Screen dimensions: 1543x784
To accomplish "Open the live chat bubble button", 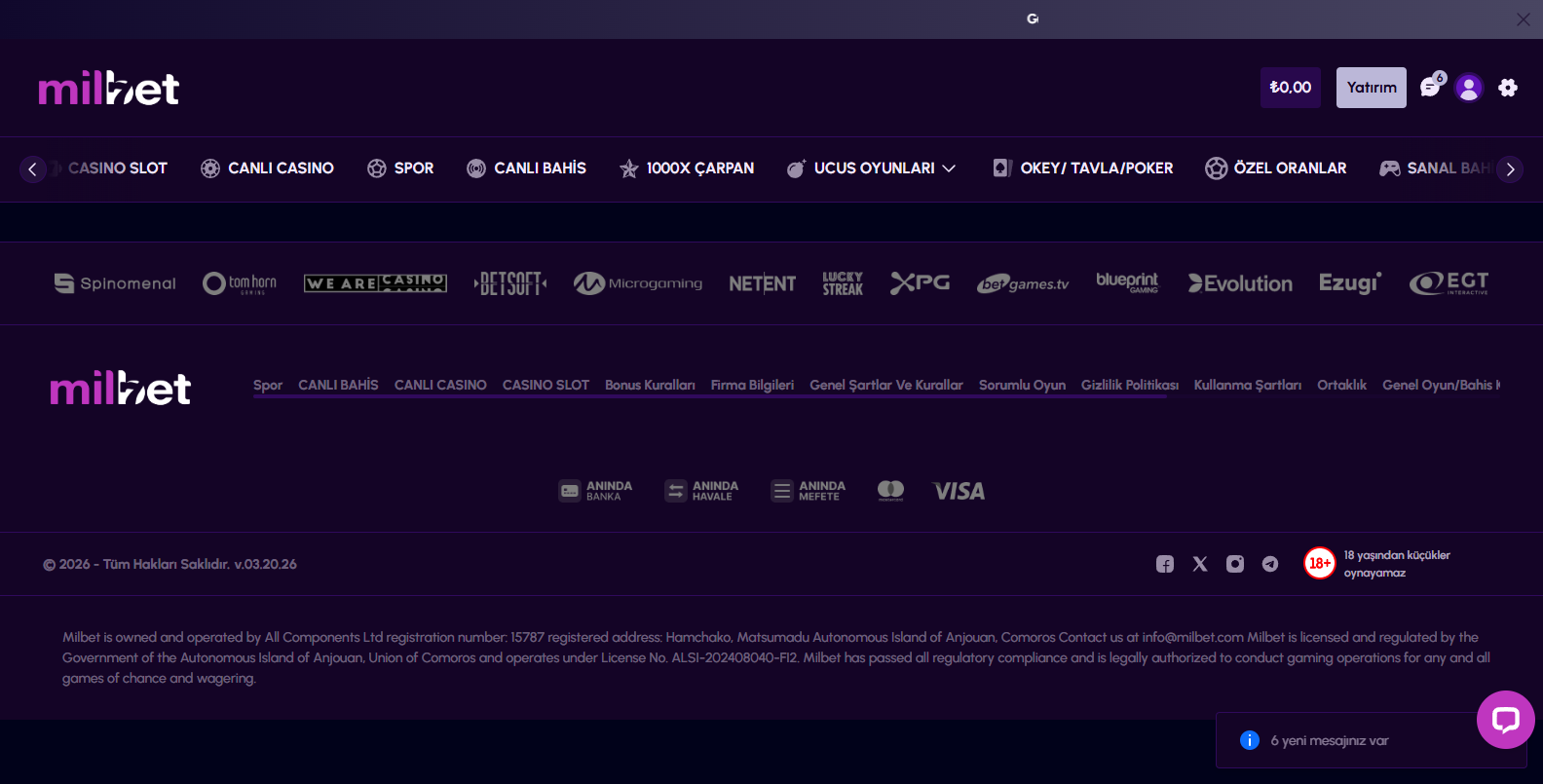I will tap(1506, 720).
